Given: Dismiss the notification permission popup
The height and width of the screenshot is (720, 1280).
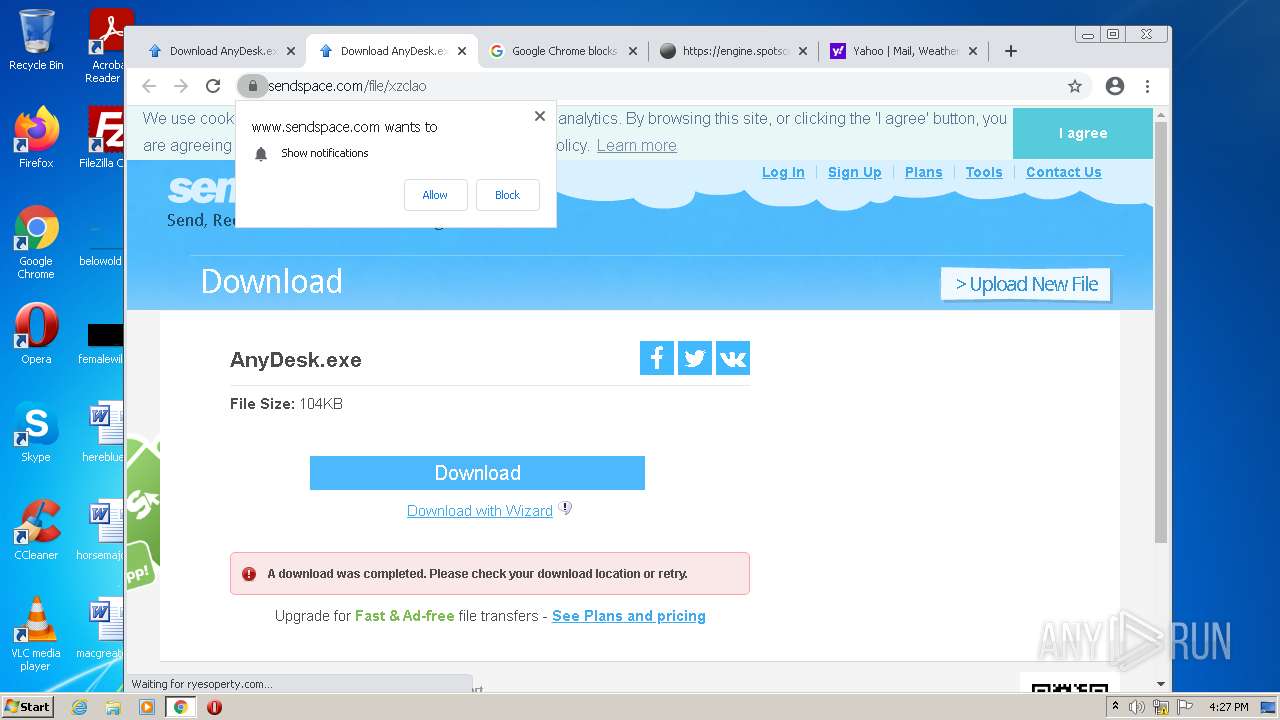Looking at the screenshot, I should coord(540,116).
